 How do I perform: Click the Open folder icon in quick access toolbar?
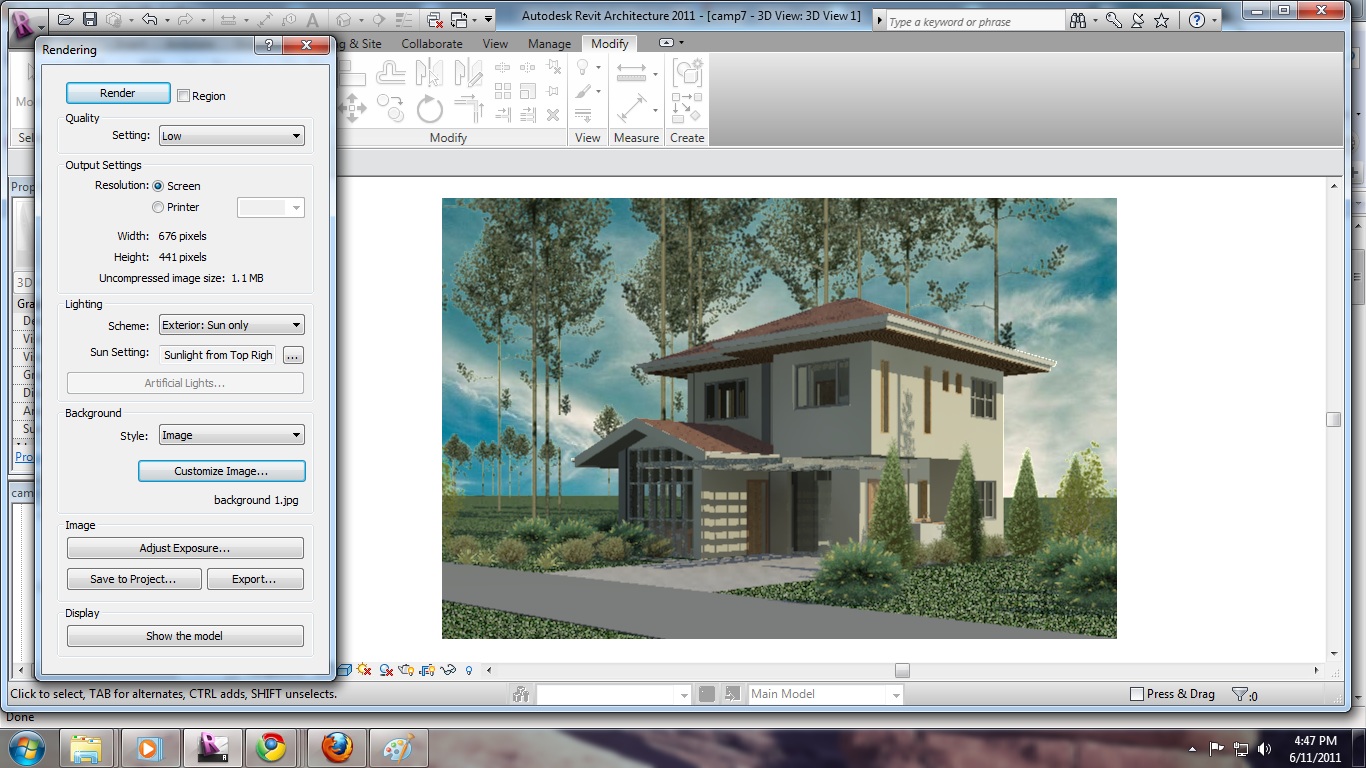tap(66, 19)
